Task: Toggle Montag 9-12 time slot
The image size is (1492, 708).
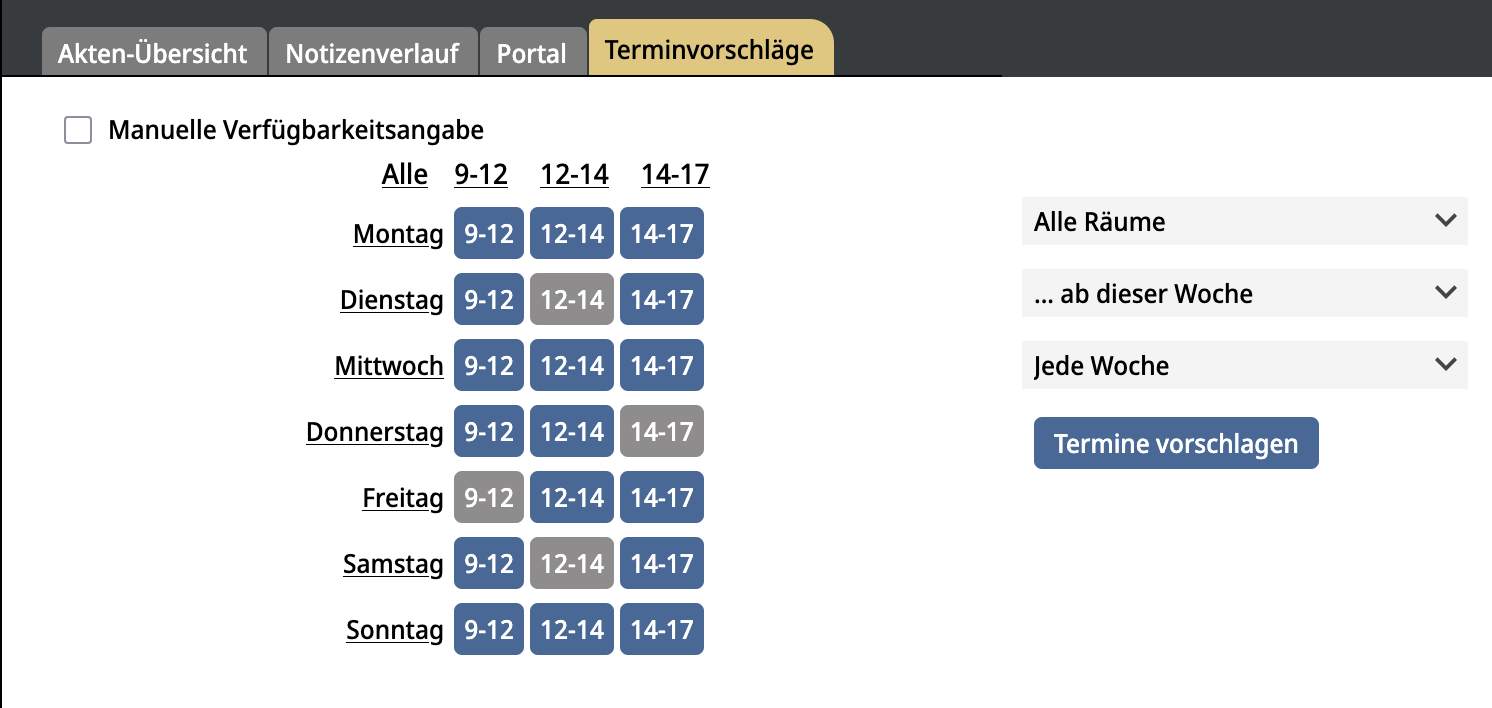Action: click(x=488, y=234)
